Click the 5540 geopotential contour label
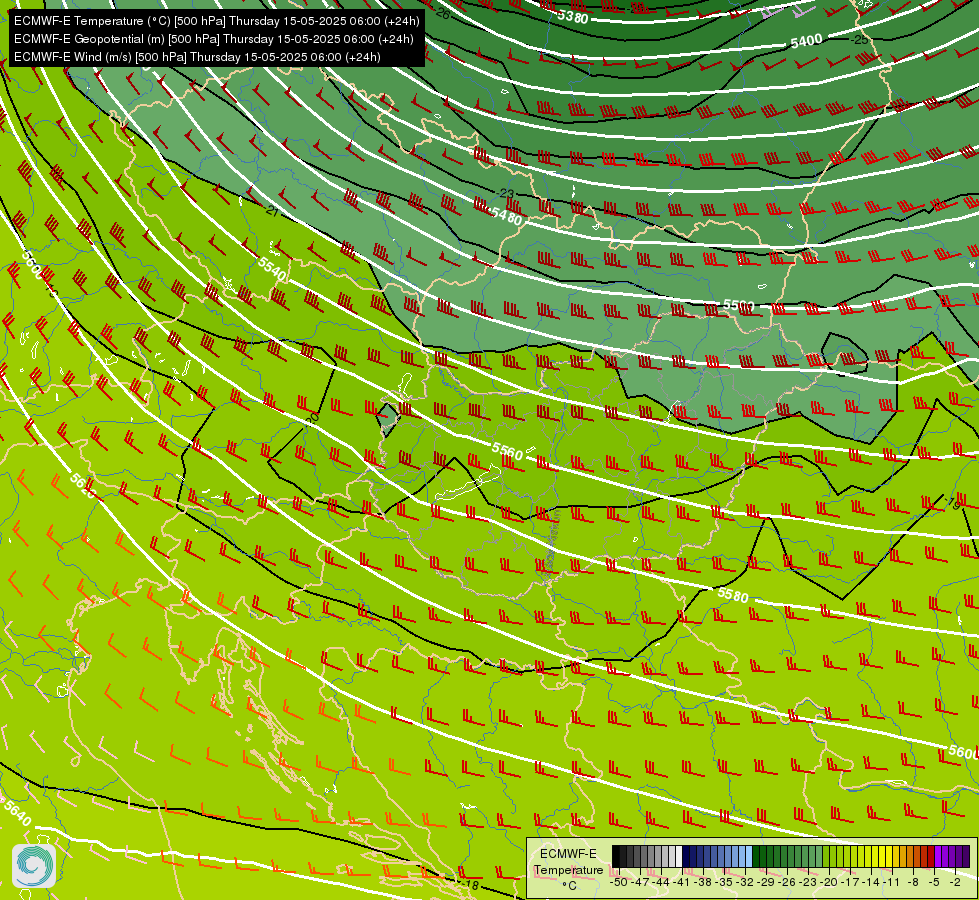Image resolution: width=979 pixels, height=900 pixels. click(272, 269)
